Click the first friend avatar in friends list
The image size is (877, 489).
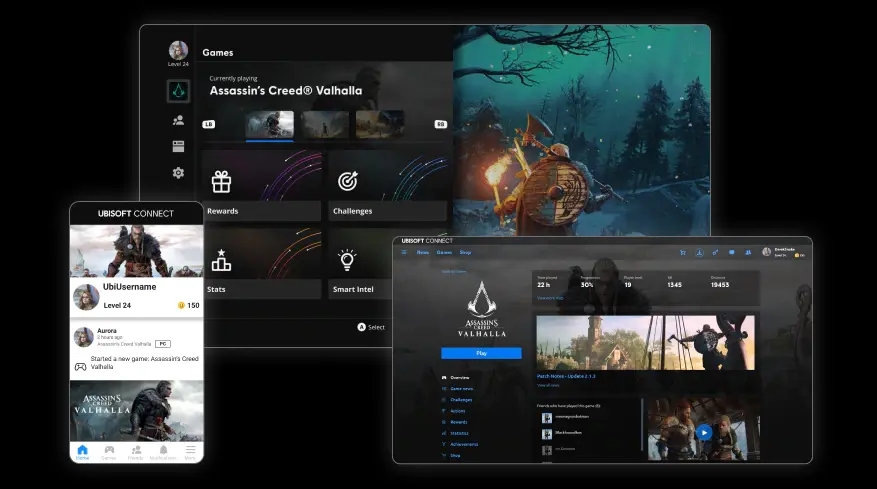[x=546, y=417]
